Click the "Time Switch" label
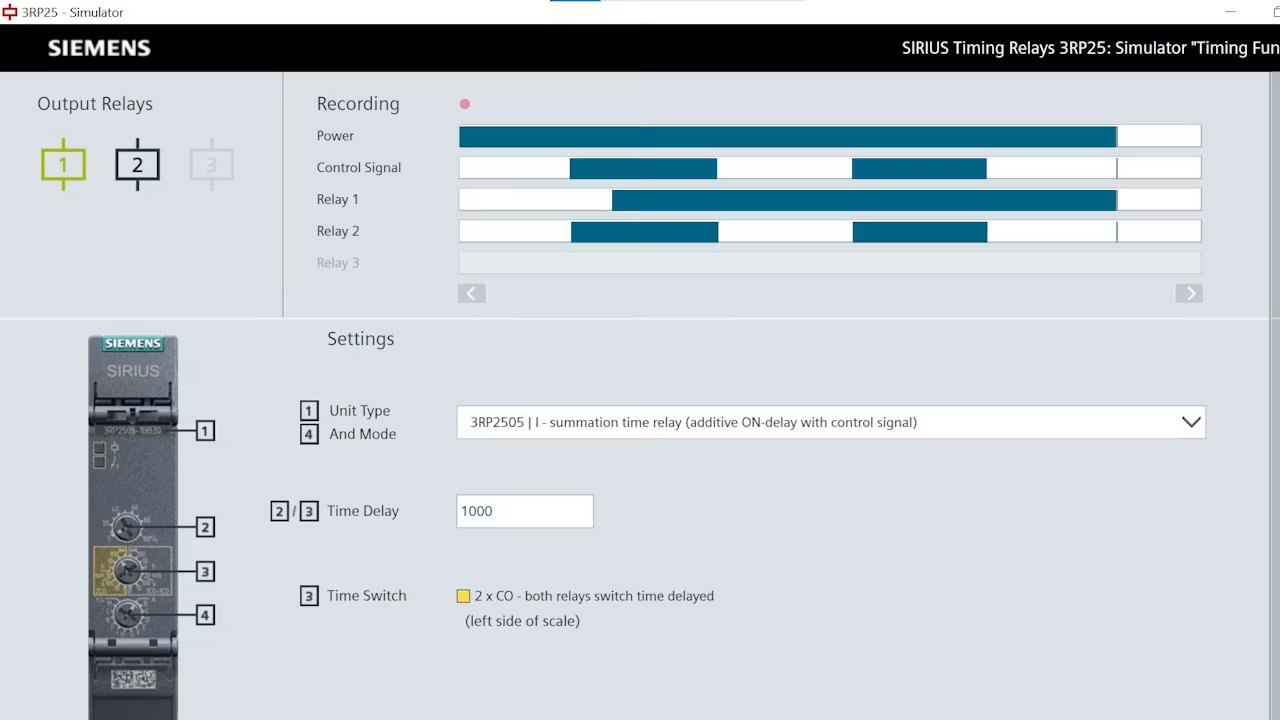Screen dimensions: 1280x720 pos(367,596)
